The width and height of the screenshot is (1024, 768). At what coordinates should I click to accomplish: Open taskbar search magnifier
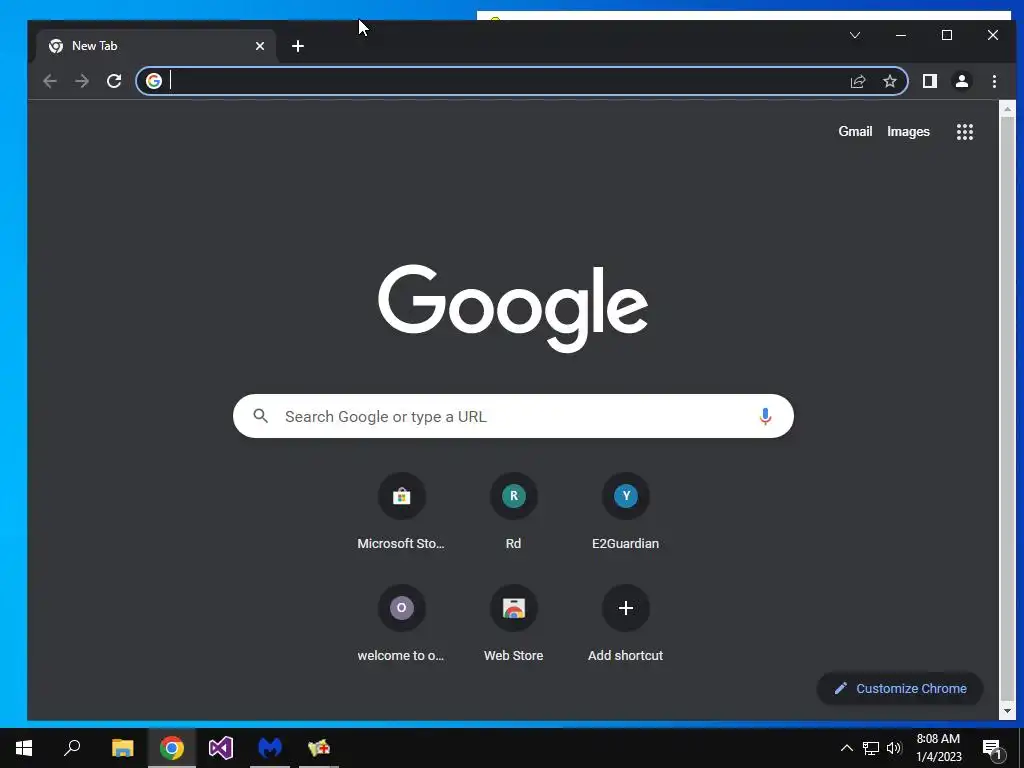[72, 748]
